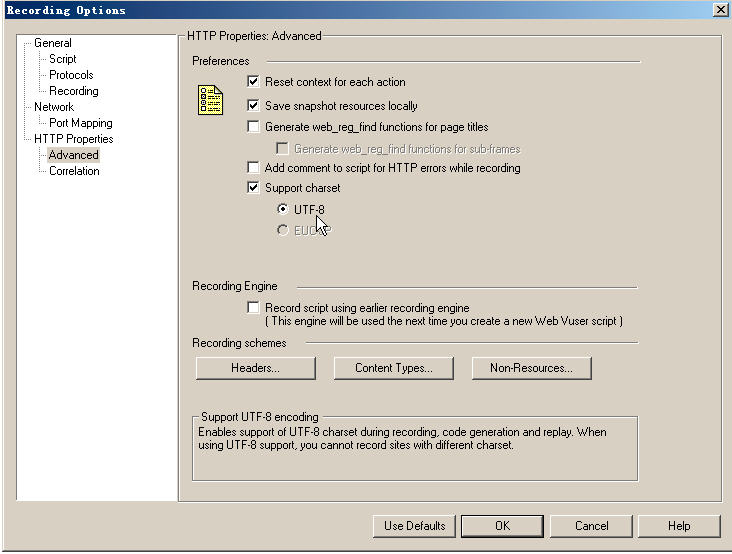732x554 pixels.
Task: Select the Advanced tree item
Action: (74, 154)
